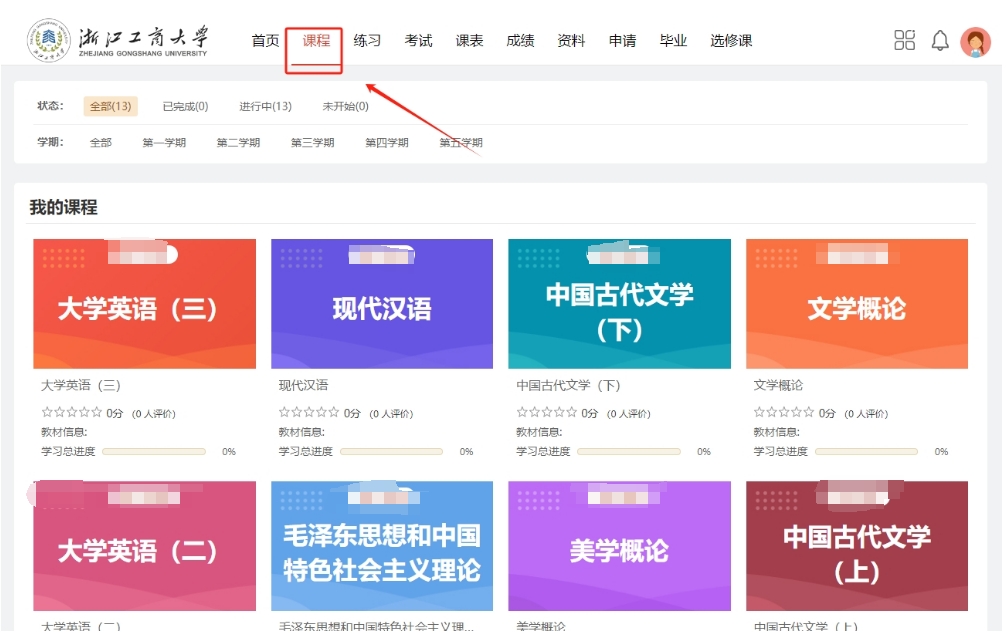The height and width of the screenshot is (633, 1006).
Task: Open the 成绩 navigation tab
Action: tap(520, 41)
